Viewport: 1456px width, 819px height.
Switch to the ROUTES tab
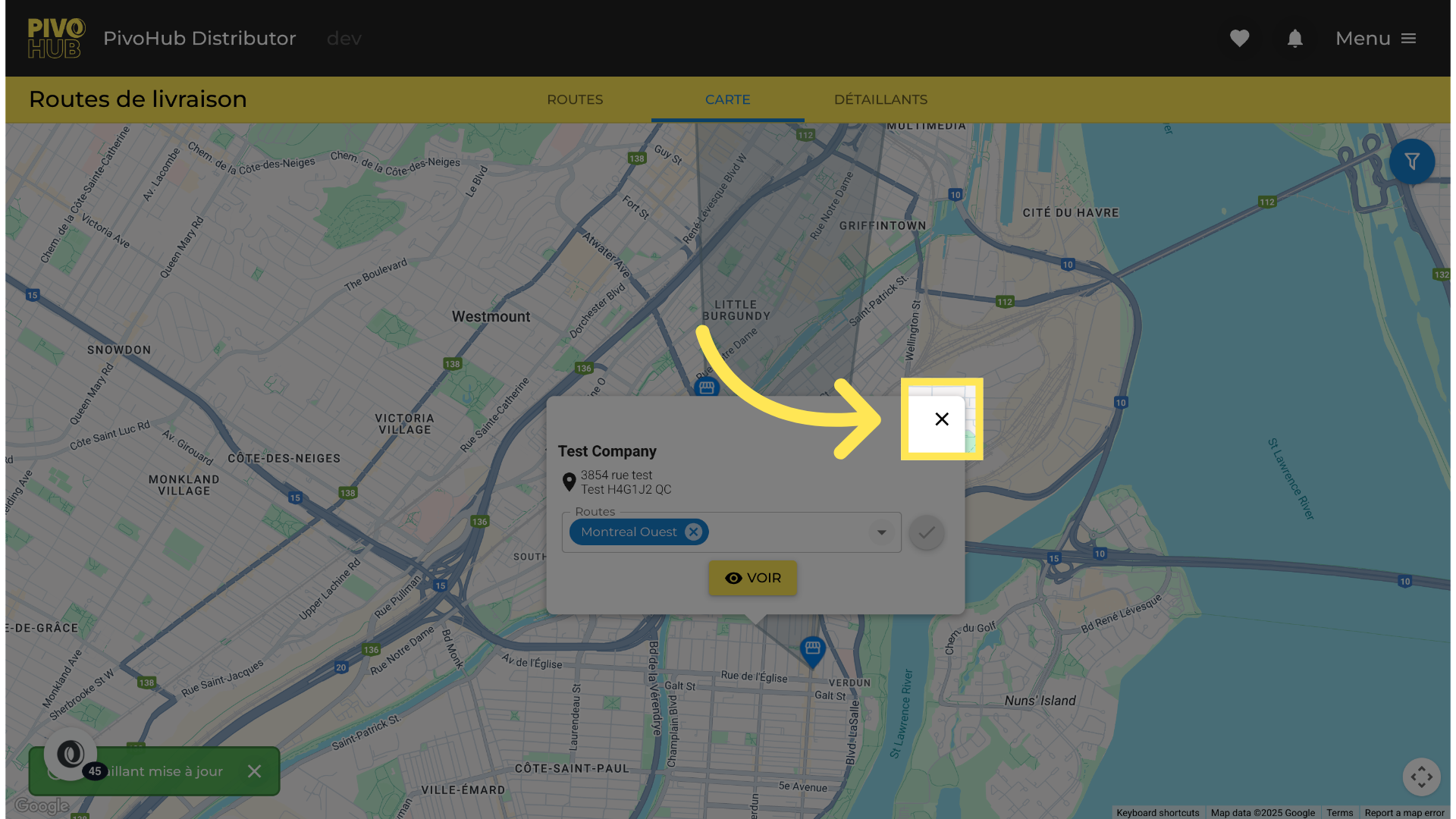[x=575, y=99]
